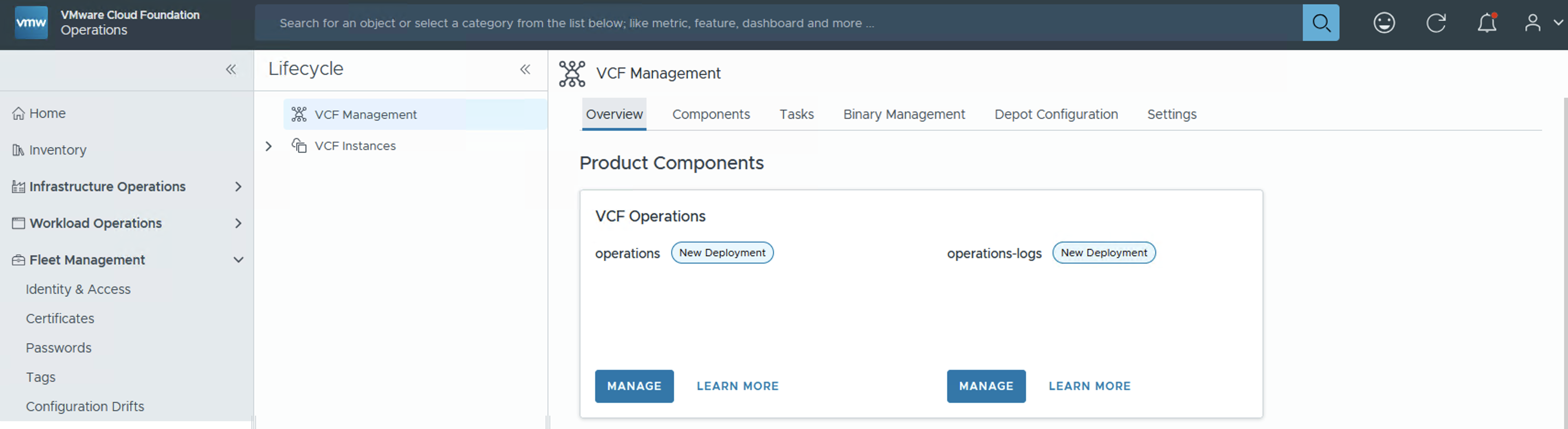Go to Depot Configuration tab
Image resolution: width=1568 pixels, height=429 pixels.
coord(1055,115)
